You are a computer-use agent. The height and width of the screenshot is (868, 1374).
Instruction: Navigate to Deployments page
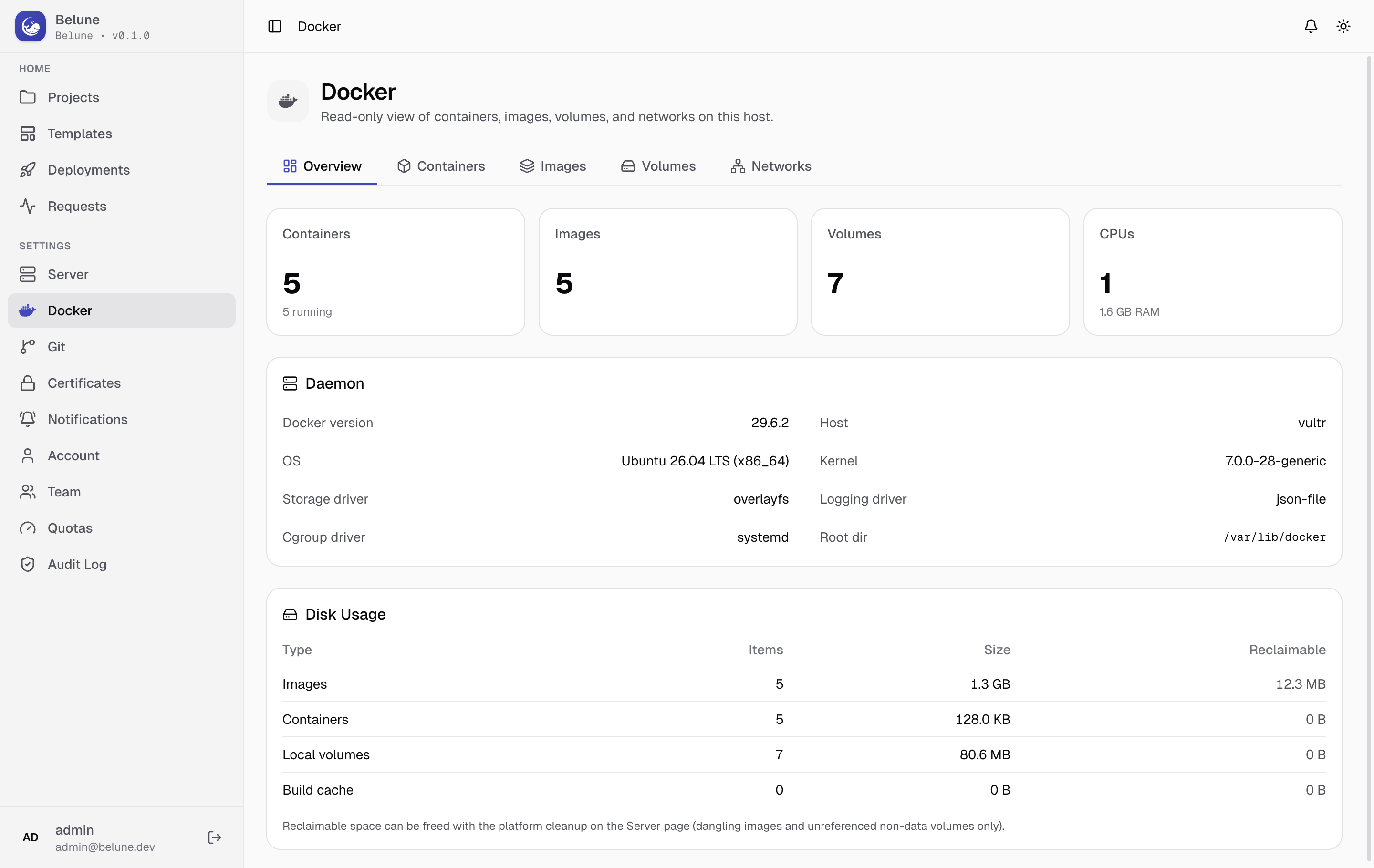click(x=122, y=169)
